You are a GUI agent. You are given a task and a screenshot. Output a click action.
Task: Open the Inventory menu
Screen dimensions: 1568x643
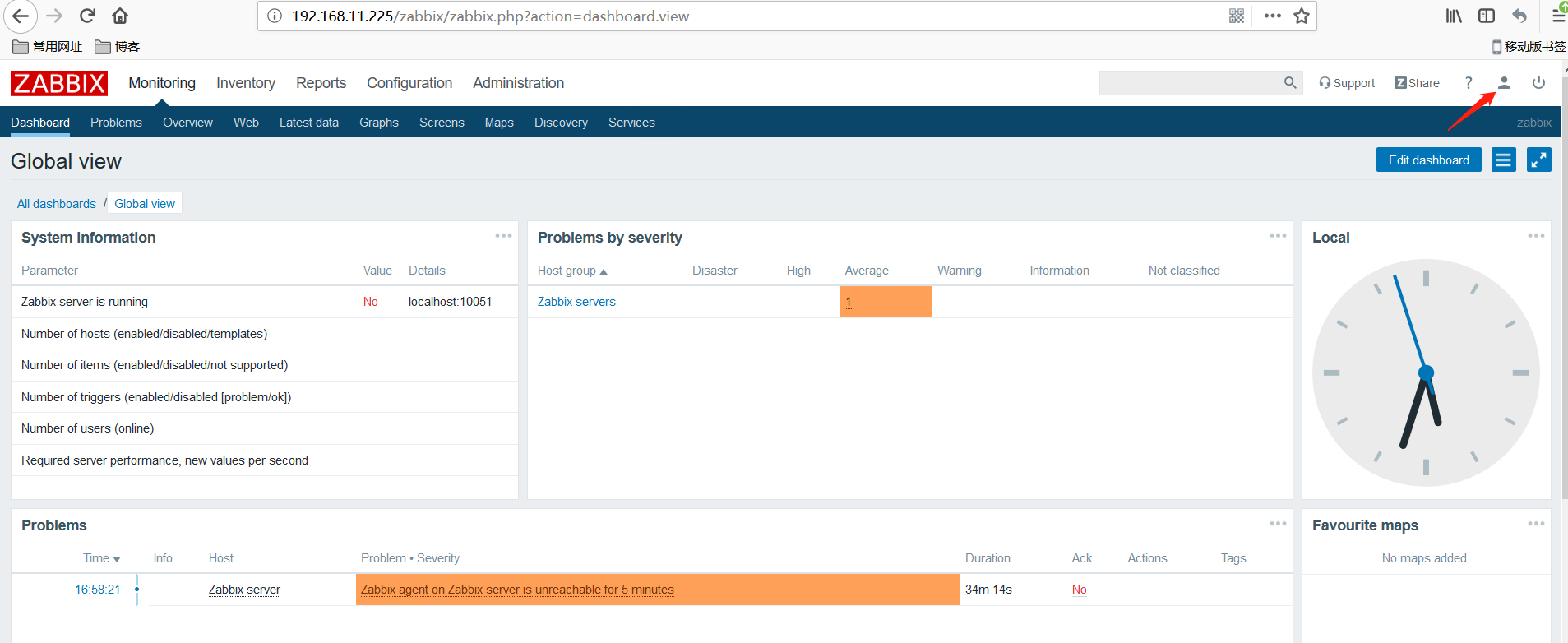pos(246,83)
